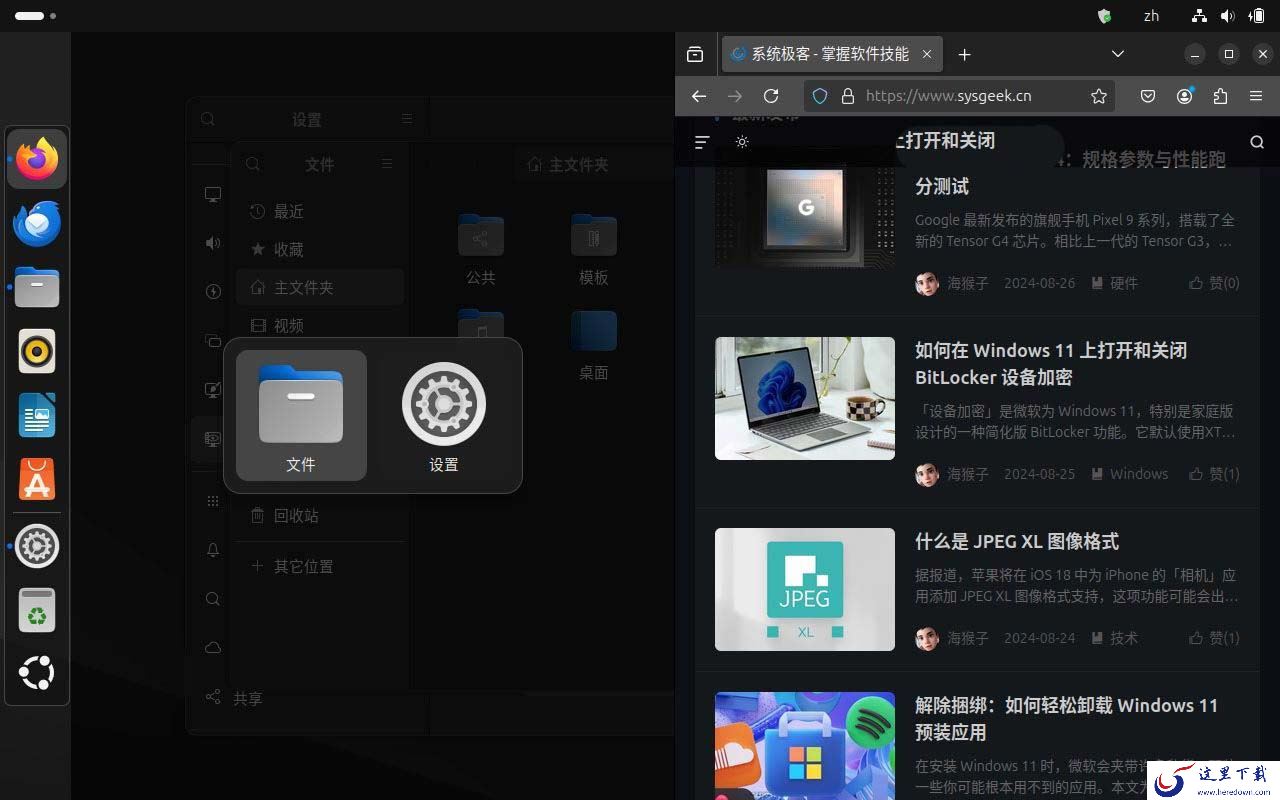Like the JPEG XL article dated 2024-08-24

point(1214,638)
